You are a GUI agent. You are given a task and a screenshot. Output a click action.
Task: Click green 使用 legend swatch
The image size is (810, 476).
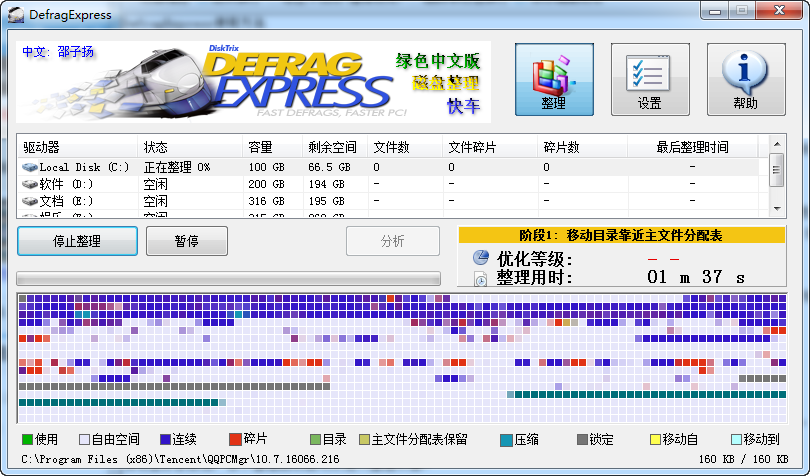point(27,440)
